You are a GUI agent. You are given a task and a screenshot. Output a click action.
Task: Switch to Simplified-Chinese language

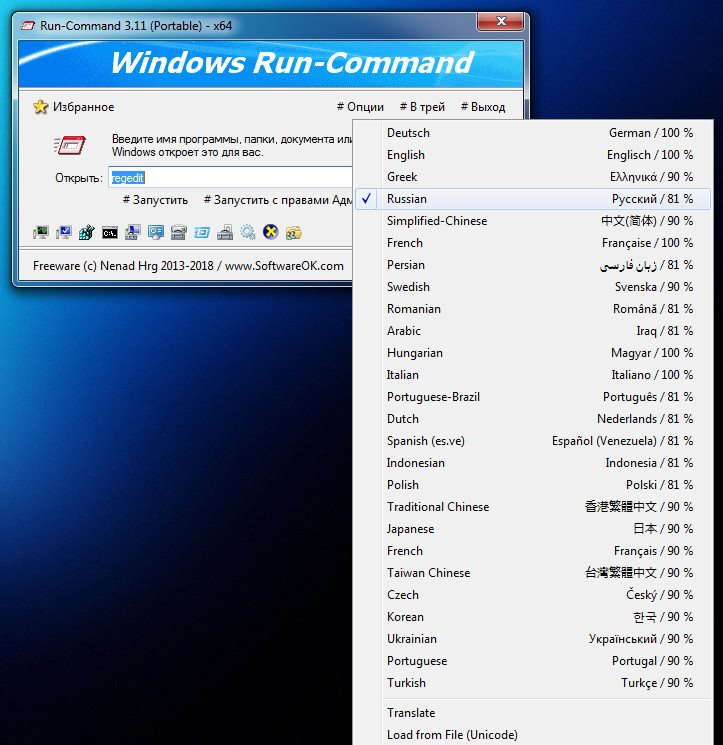click(533, 221)
